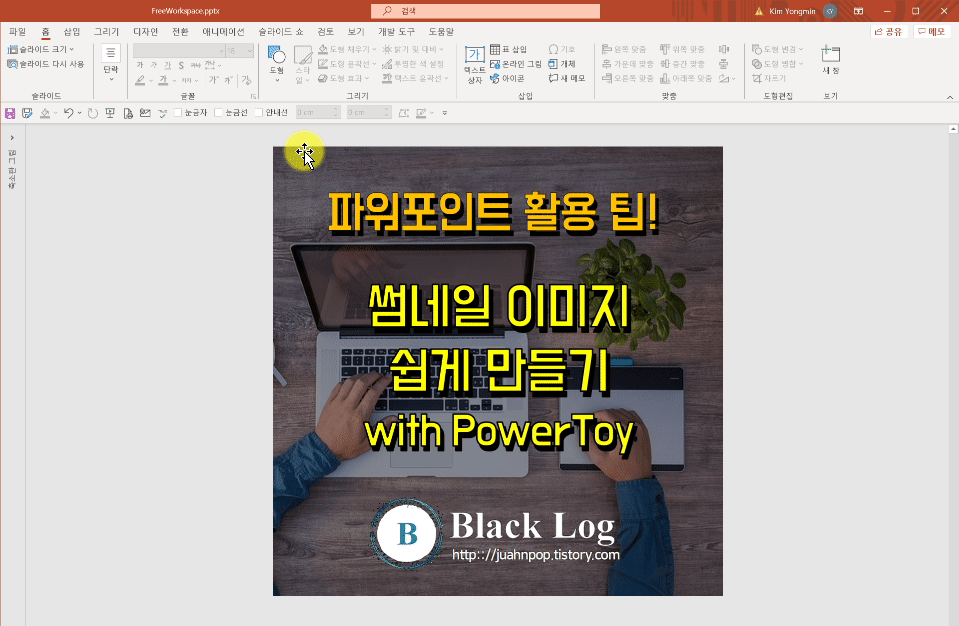Click 자르기 crop button
Screen dimensions: 959x626
769,78
